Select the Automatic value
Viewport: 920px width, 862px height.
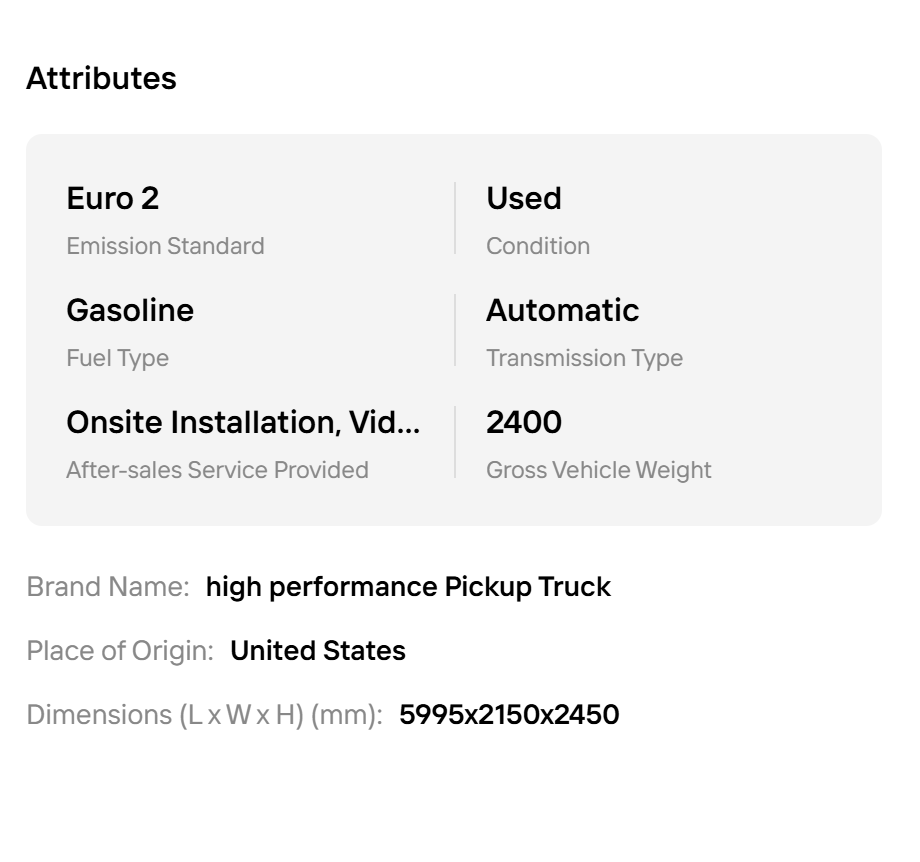[562, 311]
